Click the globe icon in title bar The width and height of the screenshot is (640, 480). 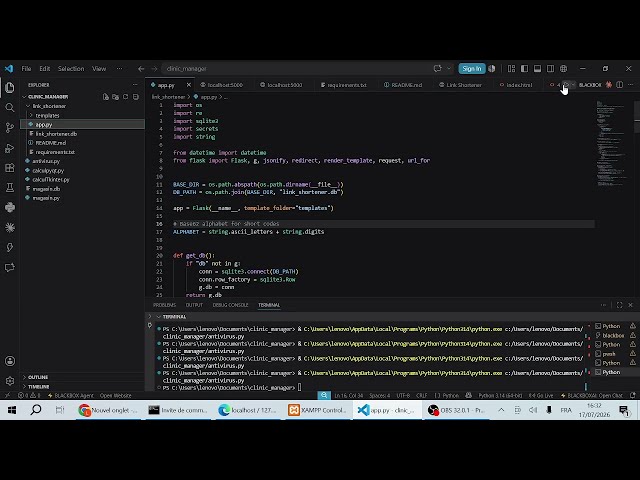[564, 69]
